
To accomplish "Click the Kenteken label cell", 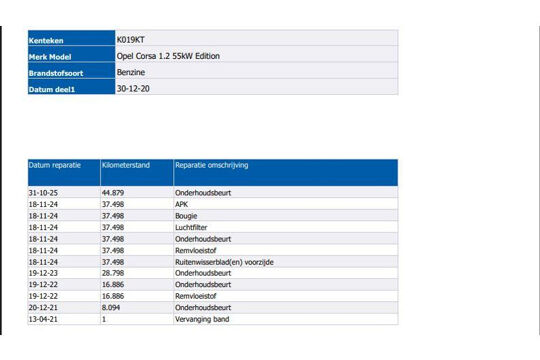I will point(71,38).
